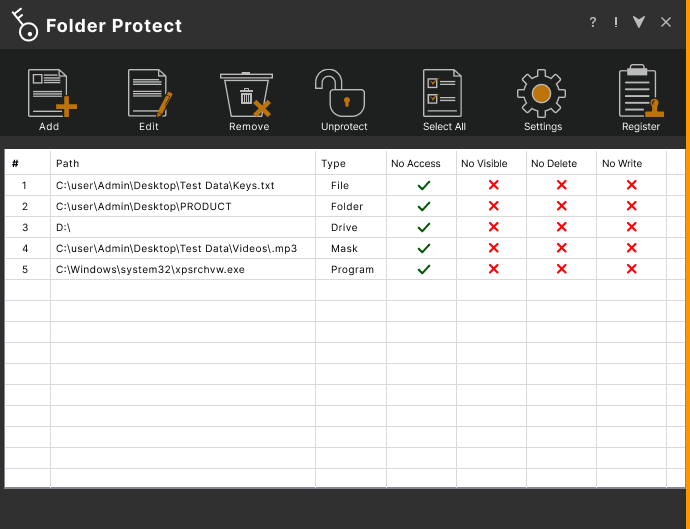Click the Add item icon
The width and height of the screenshot is (690, 529).
point(52,93)
